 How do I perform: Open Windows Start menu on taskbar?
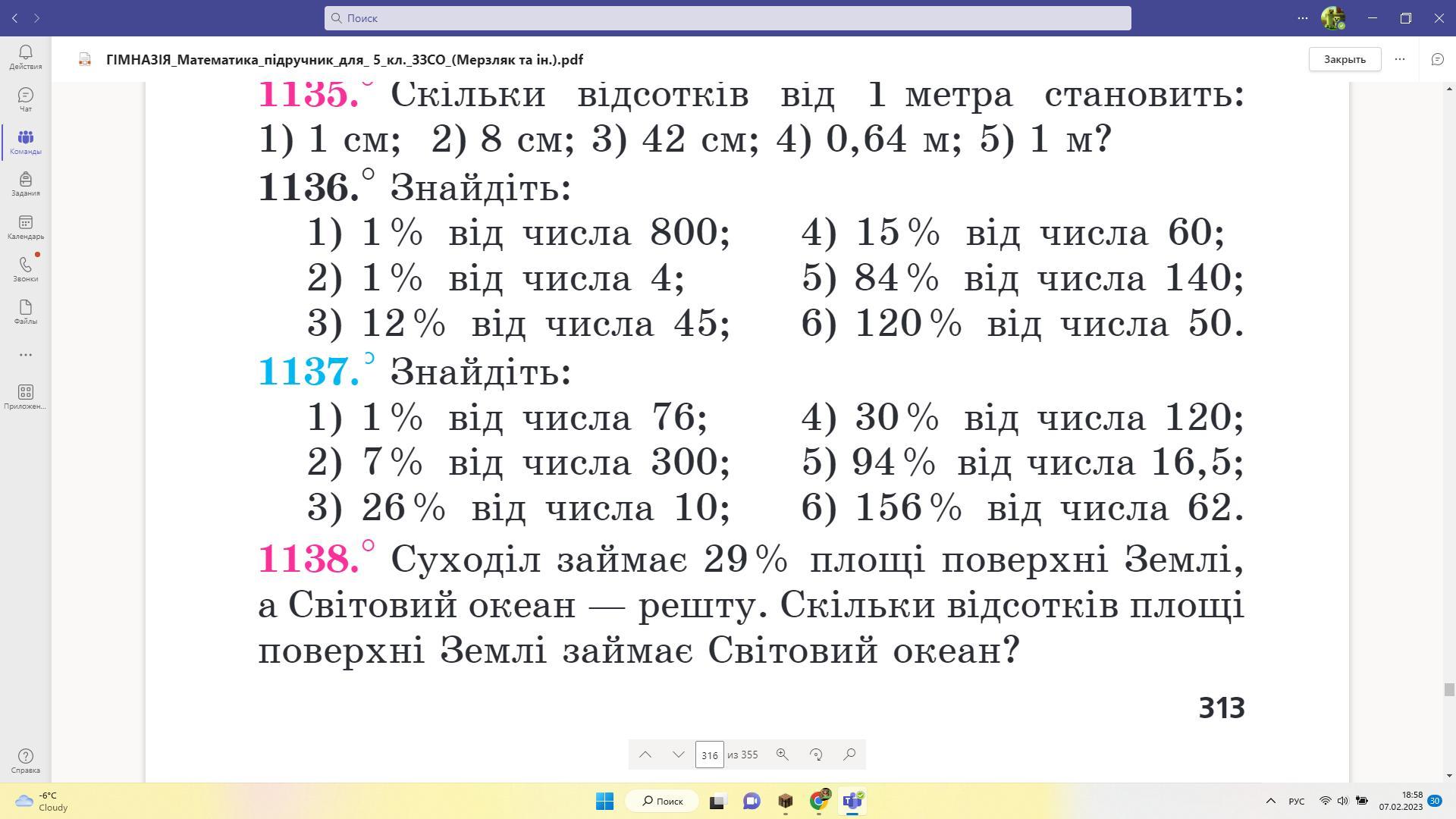(604, 801)
